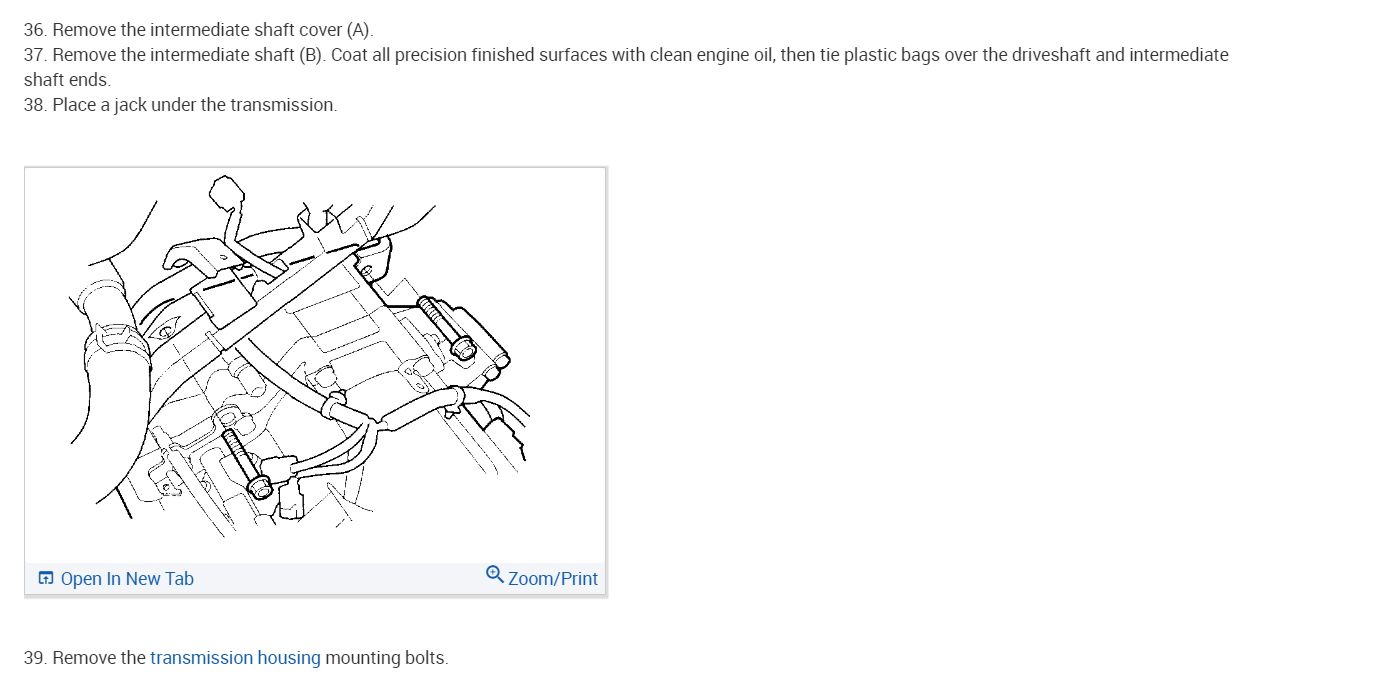The width and height of the screenshot is (1382, 694).
Task: Follow the 'transmission housing' hyperlink
Action: click(x=235, y=657)
